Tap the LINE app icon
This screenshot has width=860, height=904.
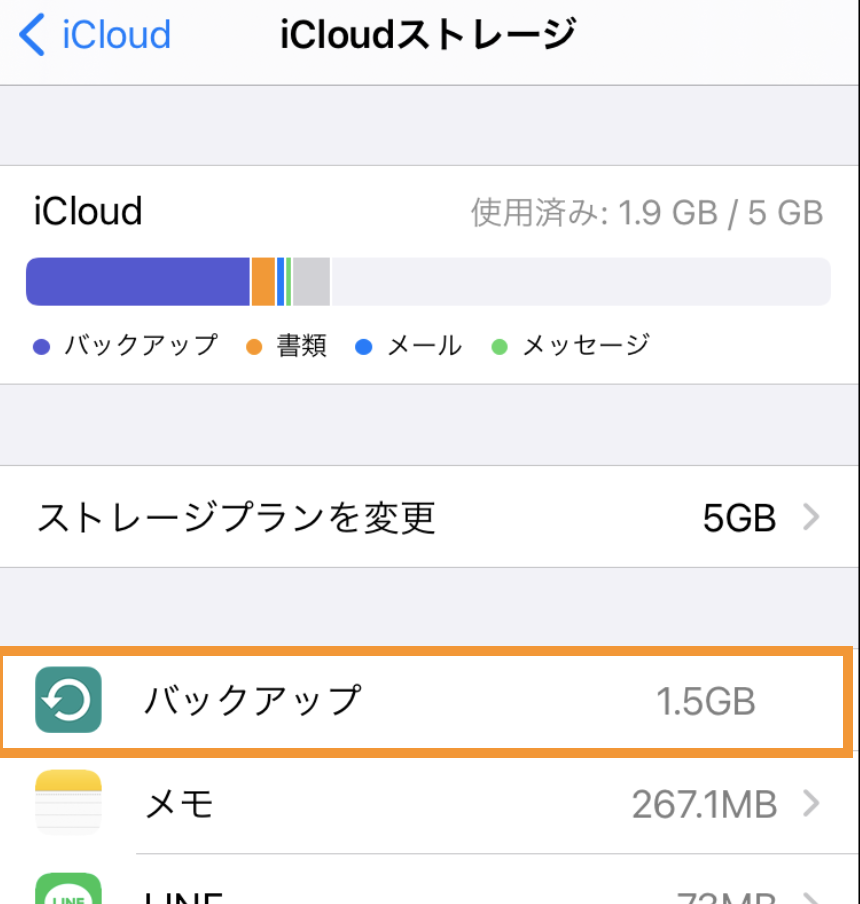68,888
